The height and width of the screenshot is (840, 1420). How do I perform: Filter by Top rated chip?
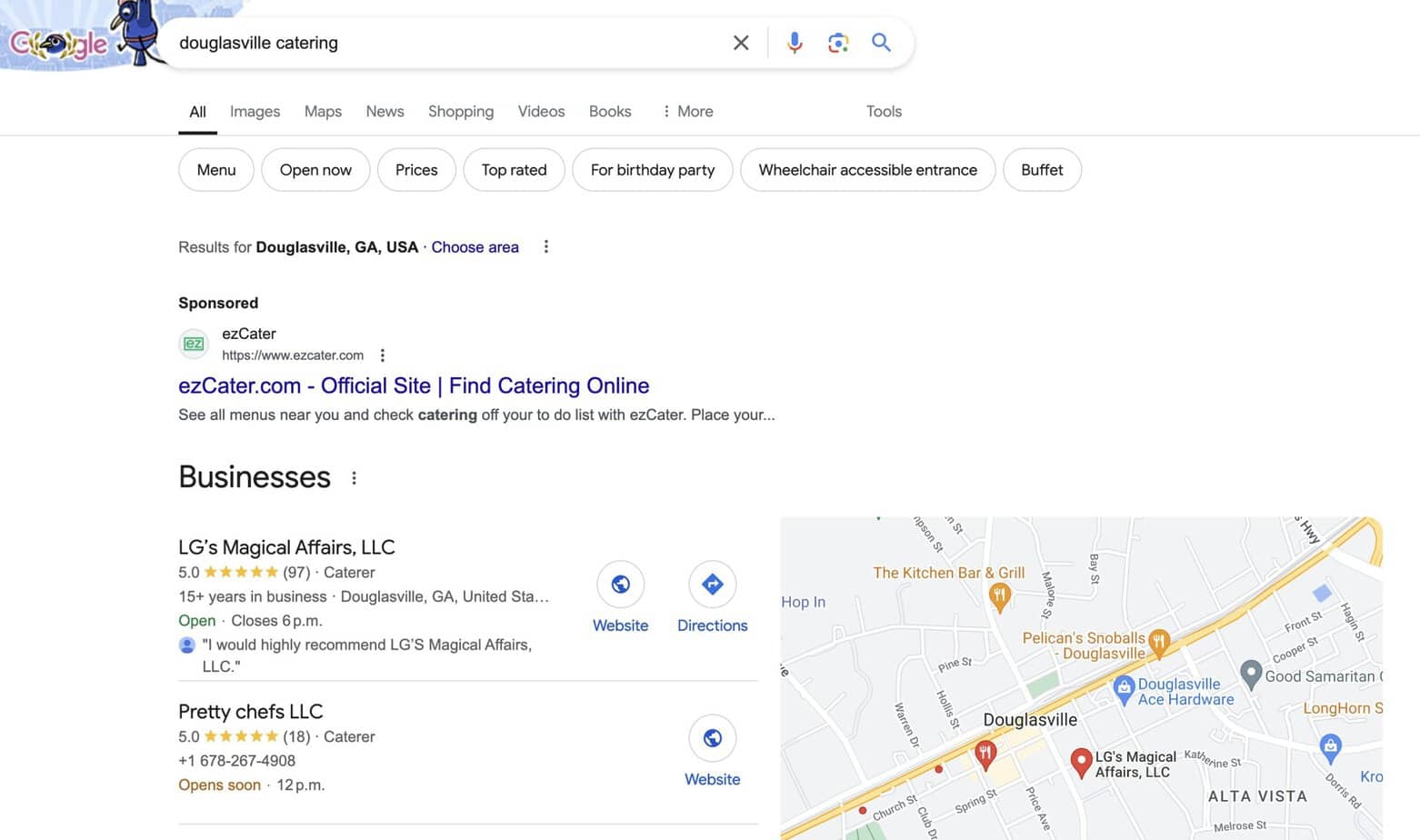coord(514,170)
